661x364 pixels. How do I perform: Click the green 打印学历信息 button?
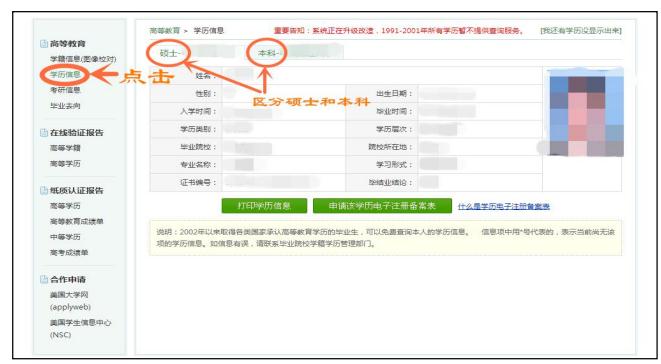pyautogui.click(x=264, y=206)
